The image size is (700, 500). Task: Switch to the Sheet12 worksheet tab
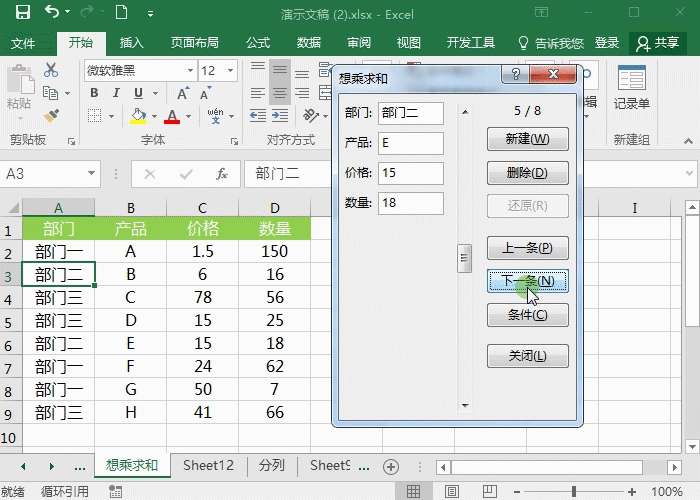(x=208, y=465)
